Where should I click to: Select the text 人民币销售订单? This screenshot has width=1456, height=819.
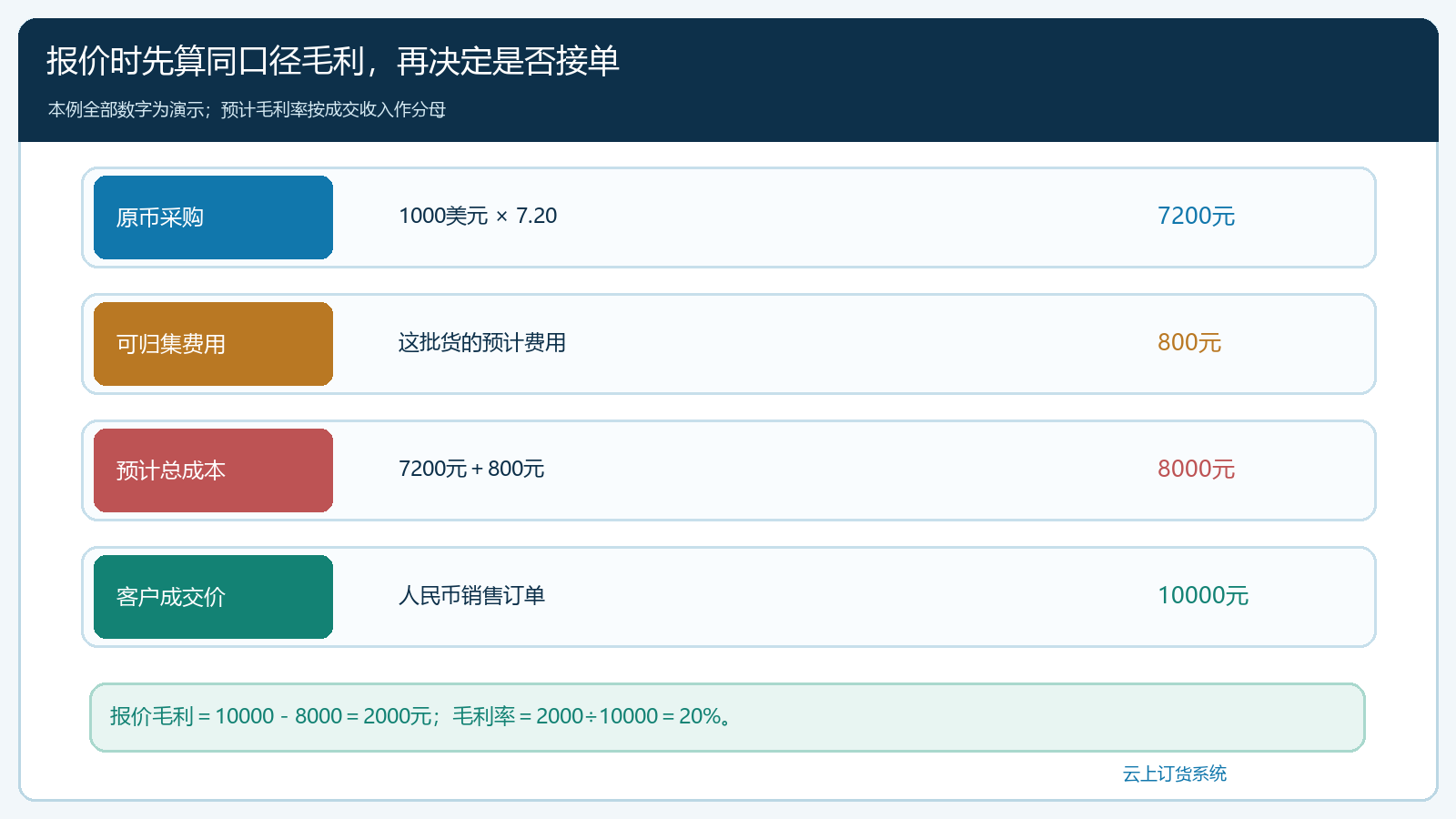click(x=472, y=596)
